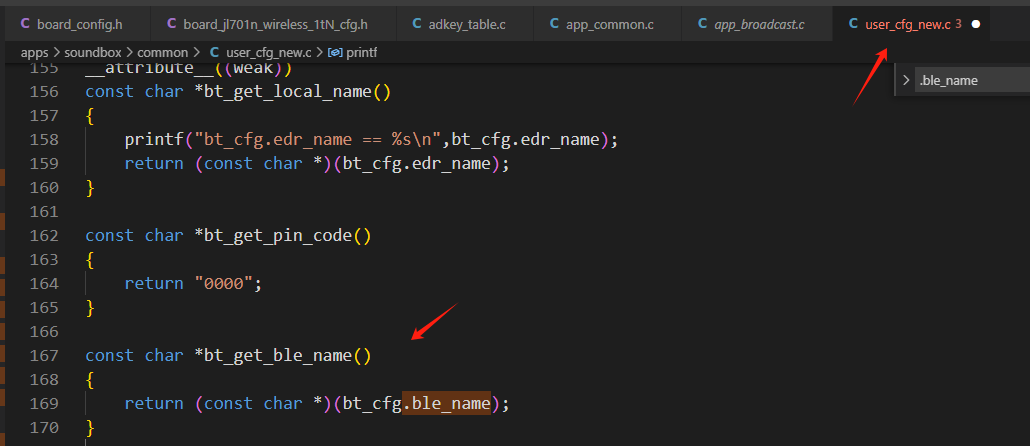The image size is (1030, 446).
Task: Click the bt_get_pin_code function name
Action: click(x=278, y=235)
